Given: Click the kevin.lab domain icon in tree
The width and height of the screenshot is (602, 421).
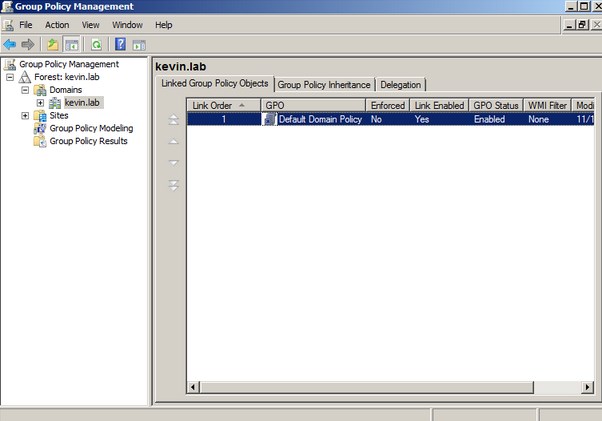Looking at the screenshot, I should click(55, 103).
